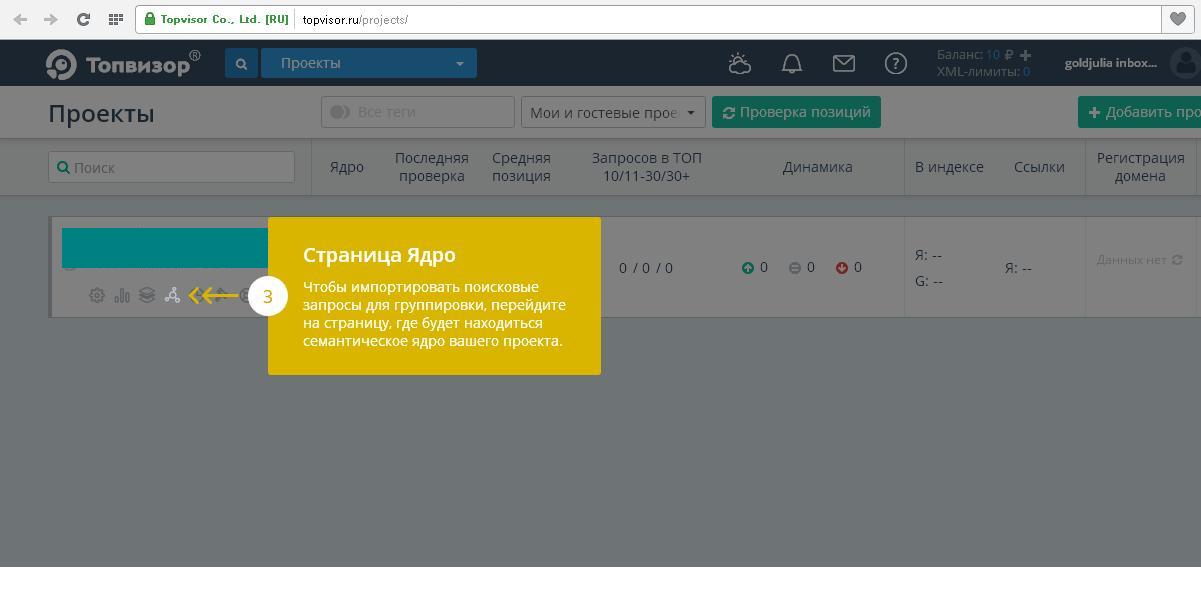
Task: Open the Проекты section dropdown
Action: click(x=369, y=63)
